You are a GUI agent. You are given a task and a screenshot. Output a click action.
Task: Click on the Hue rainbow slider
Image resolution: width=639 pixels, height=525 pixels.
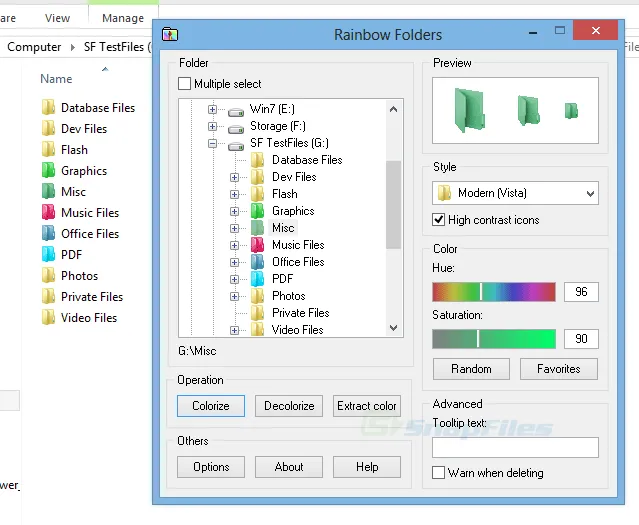click(x=494, y=292)
